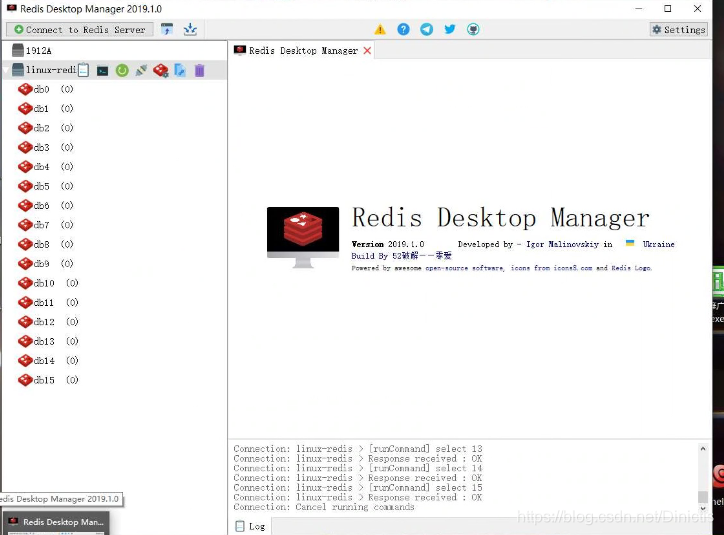Click the export connections icon
Viewport: 724px width, 535px height.
click(x=190, y=30)
